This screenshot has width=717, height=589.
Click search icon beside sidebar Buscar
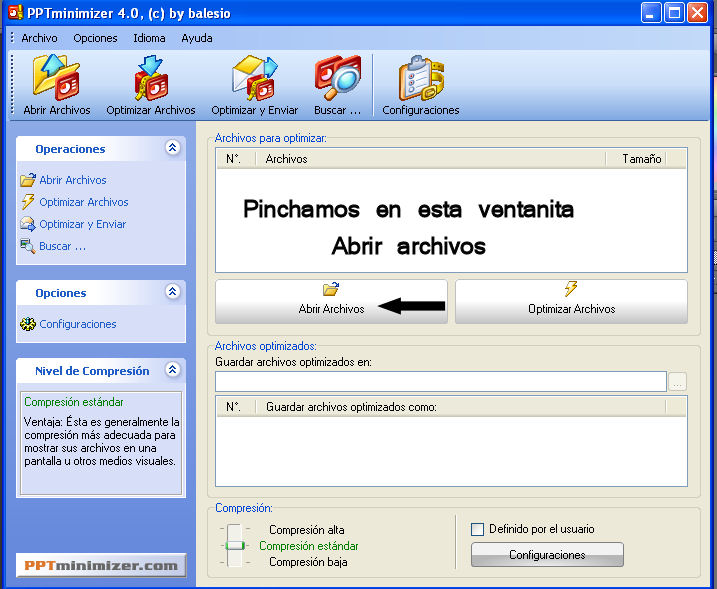coord(28,246)
